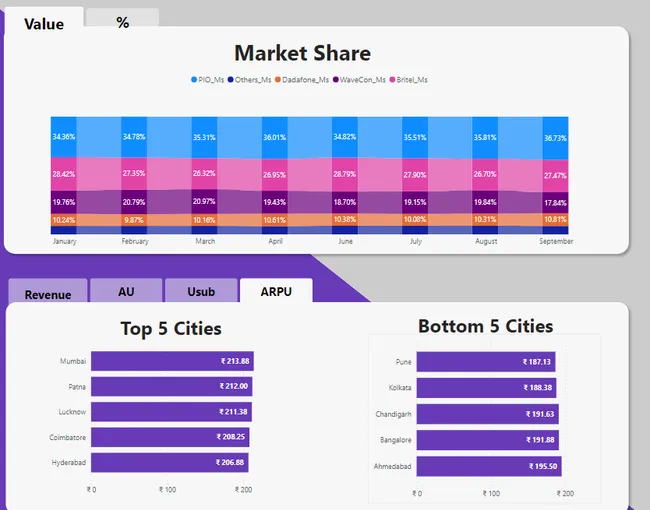Click the September 27.47% Britel segment

pyautogui.click(x=555, y=176)
